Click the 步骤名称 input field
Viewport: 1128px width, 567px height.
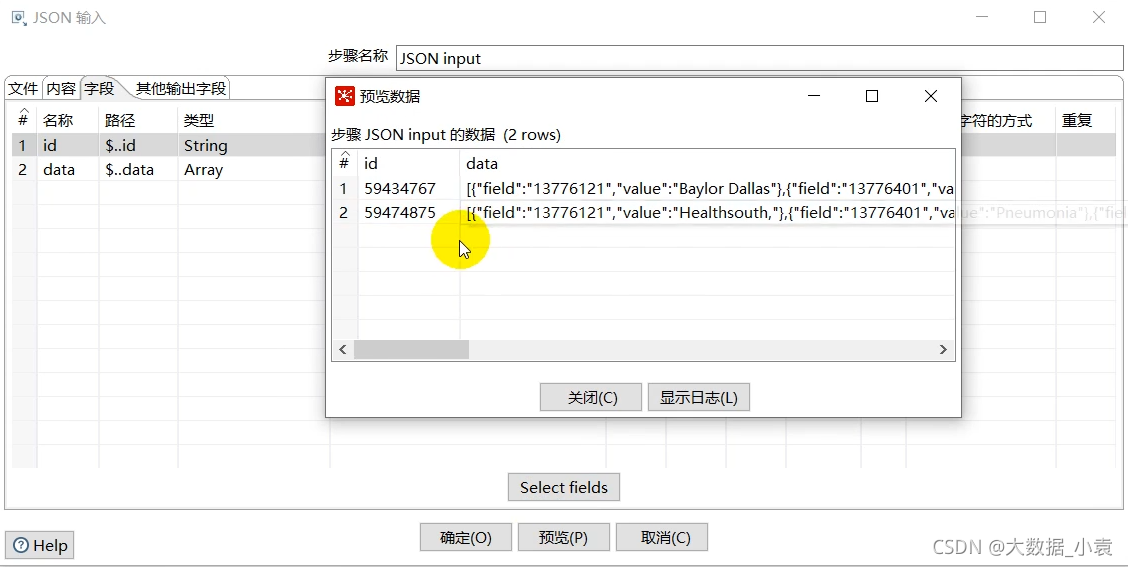click(759, 58)
